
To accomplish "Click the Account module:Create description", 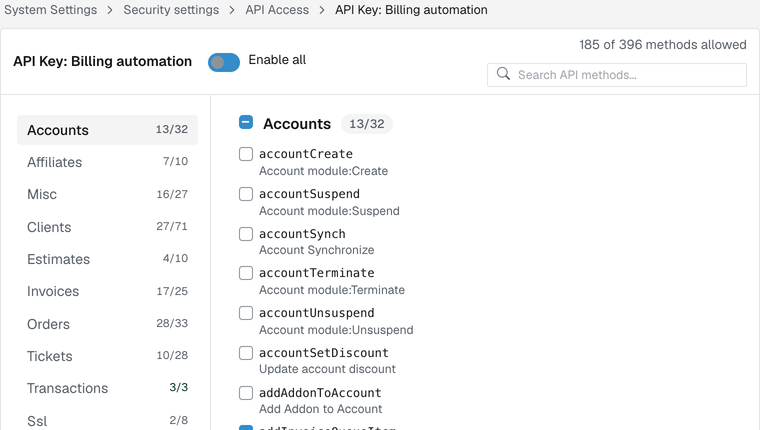I will point(323,171).
